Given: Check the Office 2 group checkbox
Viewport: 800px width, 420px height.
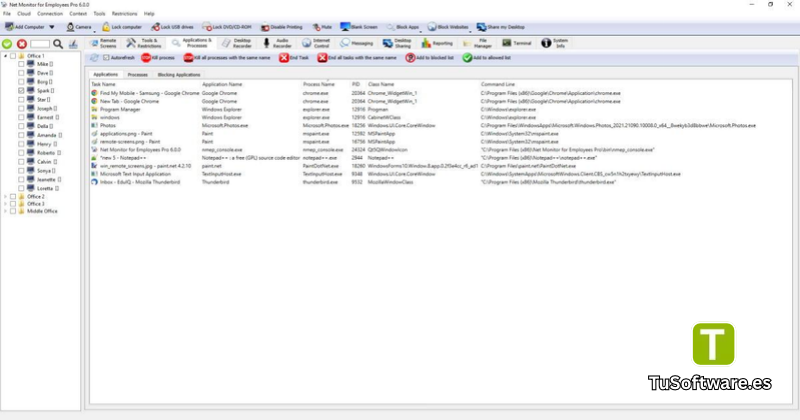Looking at the screenshot, I should coord(13,196).
